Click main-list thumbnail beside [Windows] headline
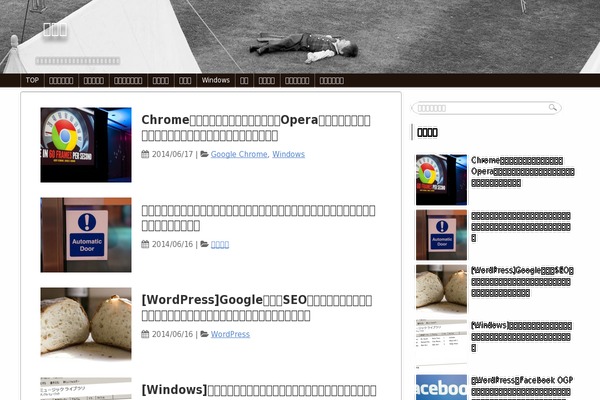 [x=86, y=389]
